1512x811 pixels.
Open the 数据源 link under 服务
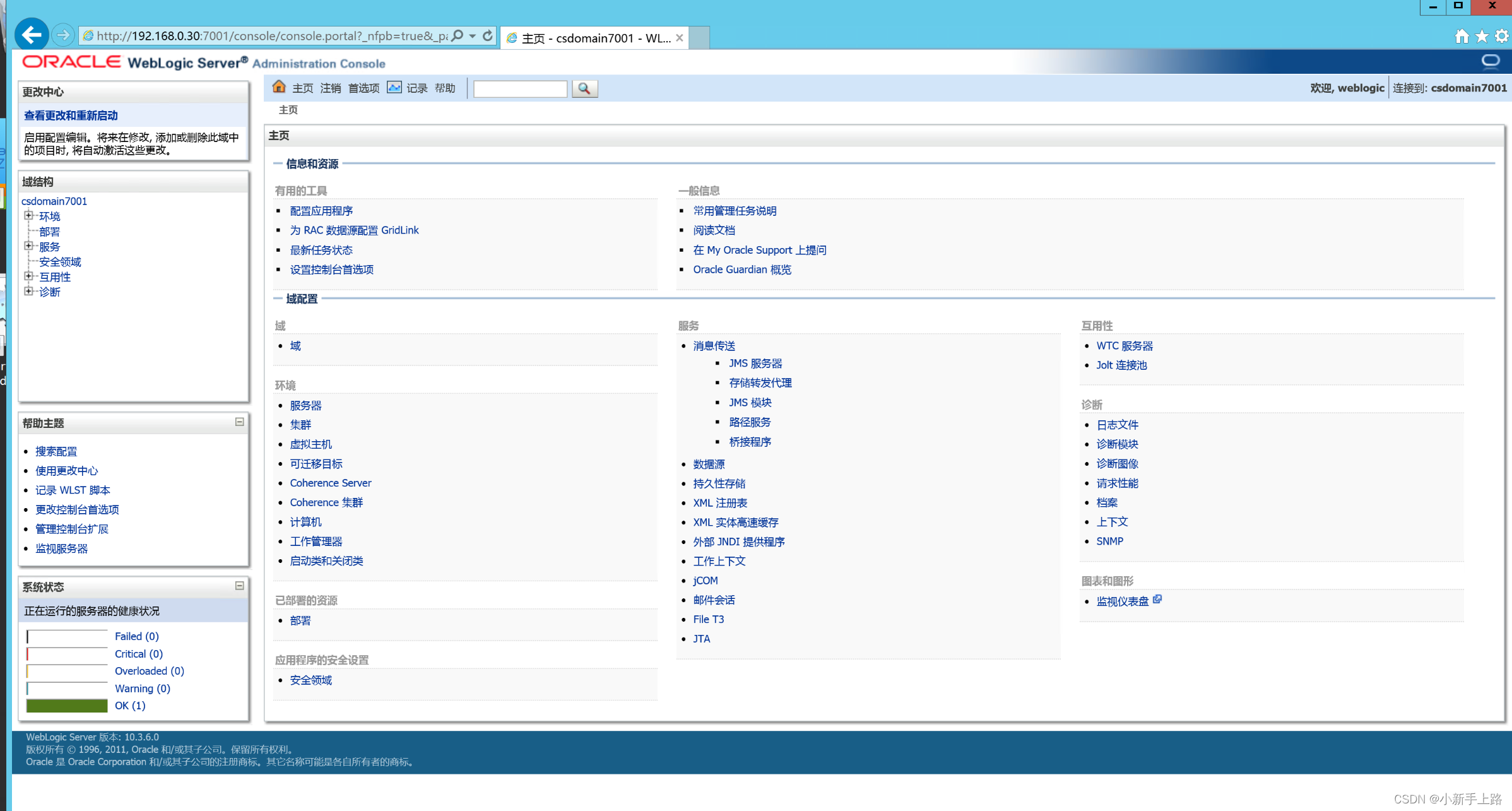pyautogui.click(x=709, y=464)
